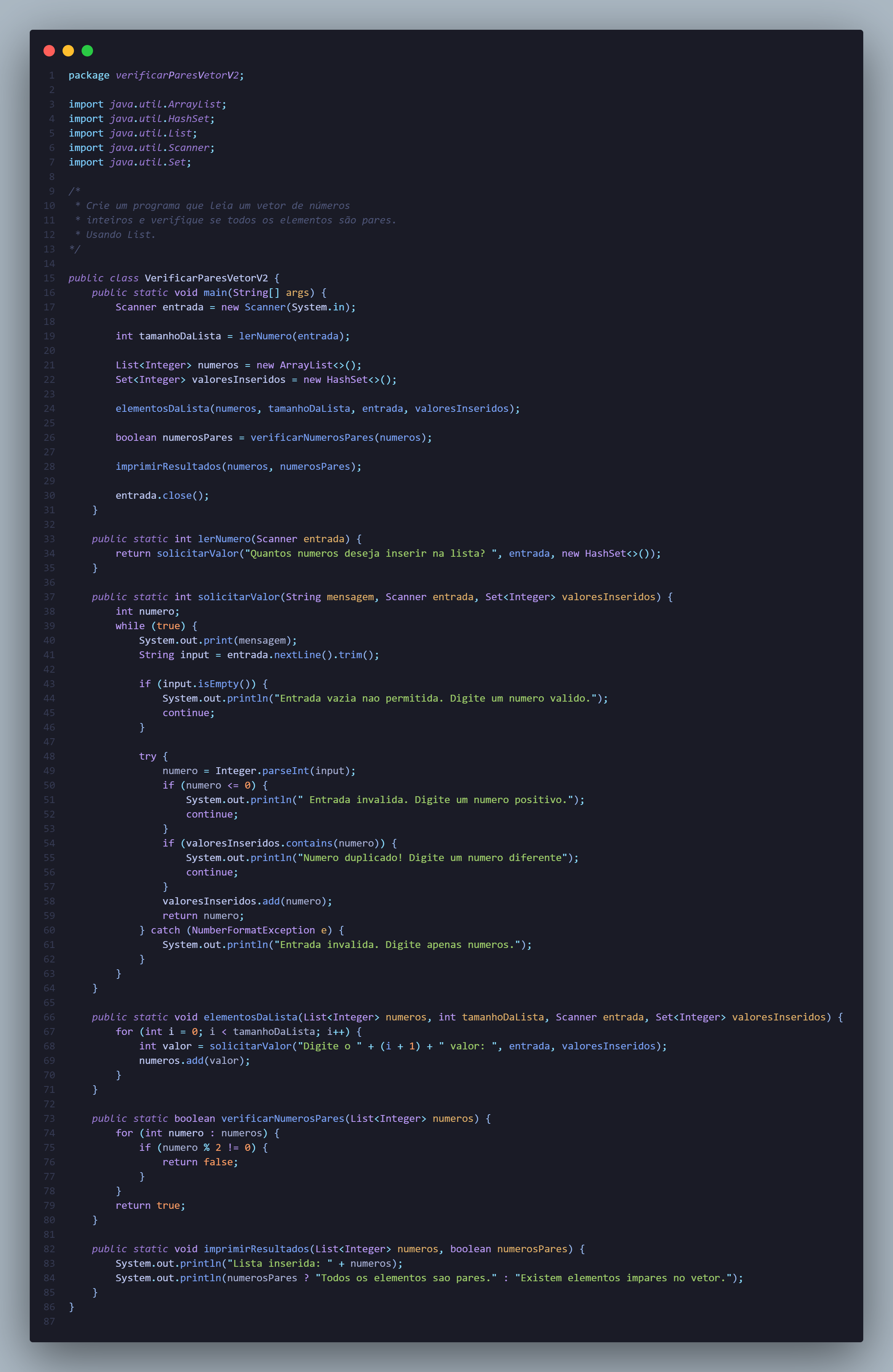Click 'System.in' in the Scanner constructor
Screen dimensions: 893x1372
pyautogui.click(x=318, y=307)
